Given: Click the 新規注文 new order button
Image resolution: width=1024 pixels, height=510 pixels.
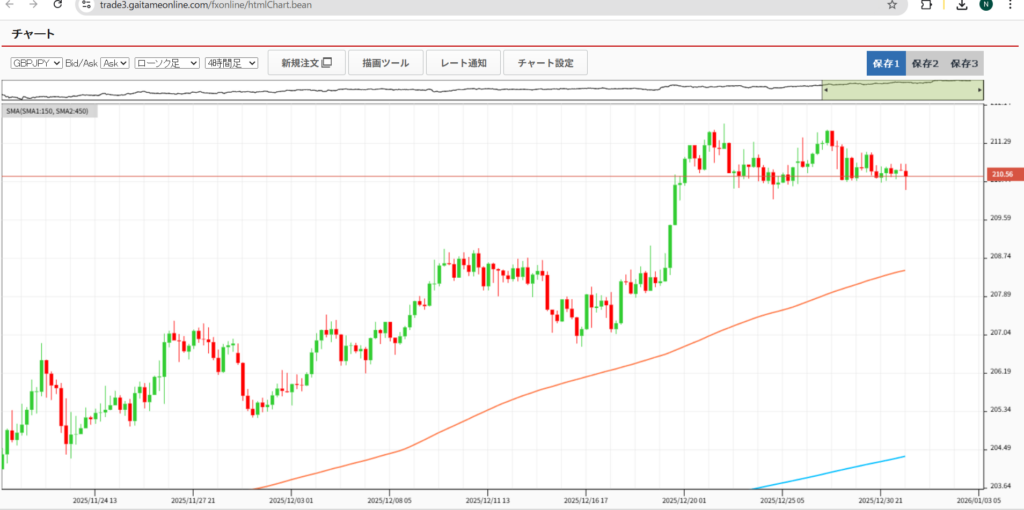Looking at the screenshot, I should point(306,63).
